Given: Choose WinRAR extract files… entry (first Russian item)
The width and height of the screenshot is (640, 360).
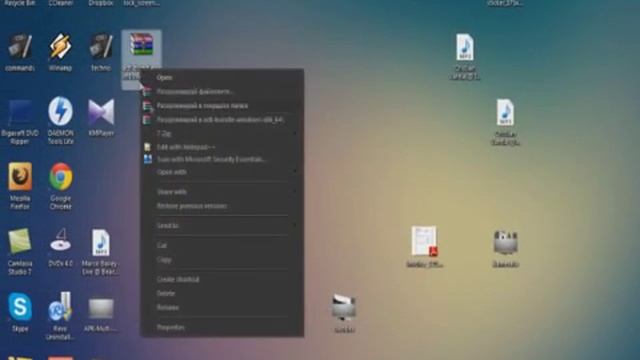Looking at the screenshot, I should (x=222, y=92).
